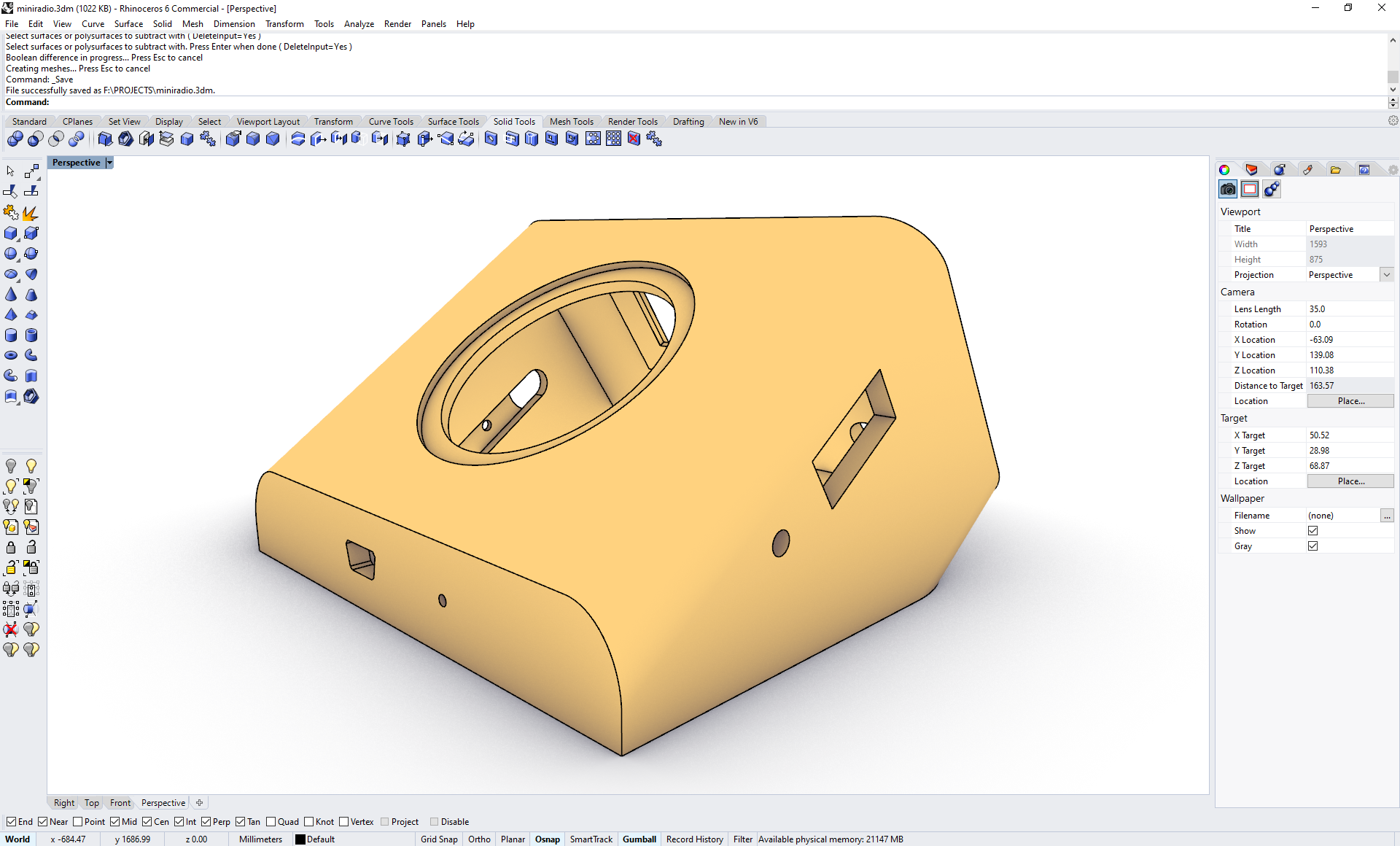1400x846 pixels.
Task: Open the Layers panel tab icon
Action: [x=1252, y=170]
